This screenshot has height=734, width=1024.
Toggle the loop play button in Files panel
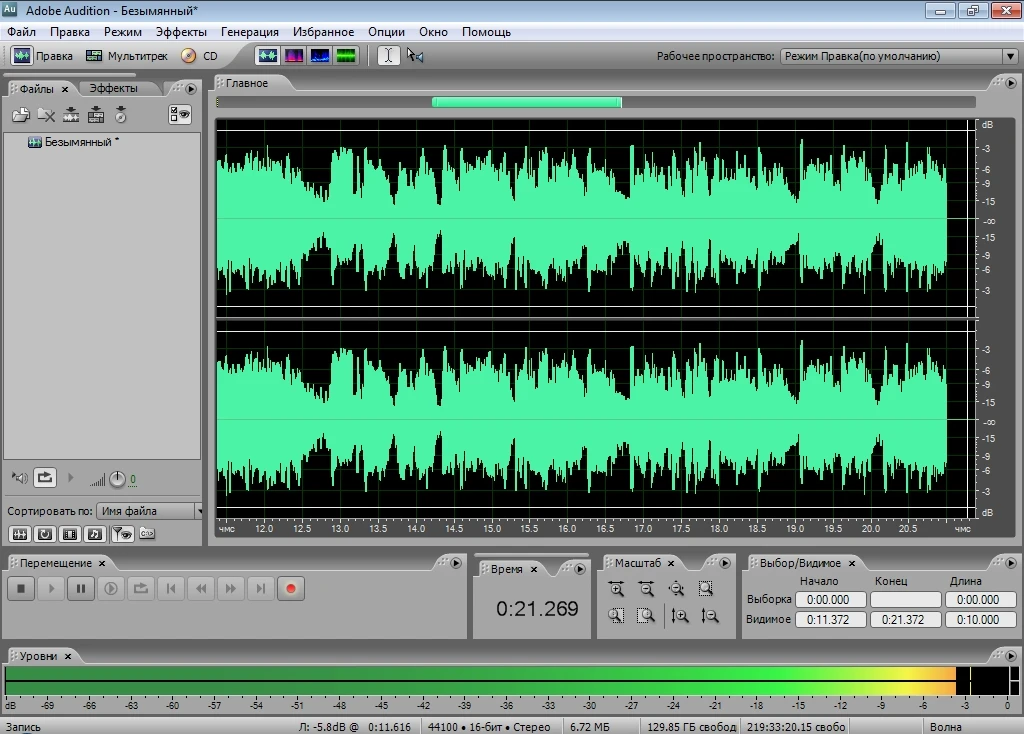coord(45,478)
